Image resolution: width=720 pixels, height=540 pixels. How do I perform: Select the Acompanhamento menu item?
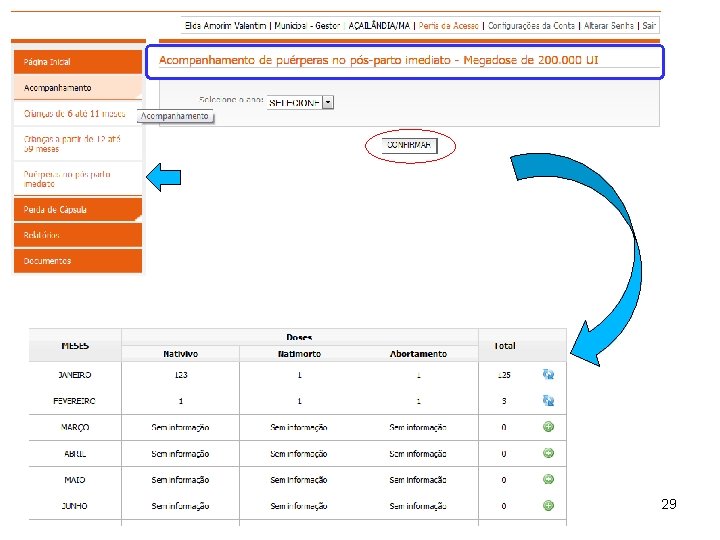(78, 88)
